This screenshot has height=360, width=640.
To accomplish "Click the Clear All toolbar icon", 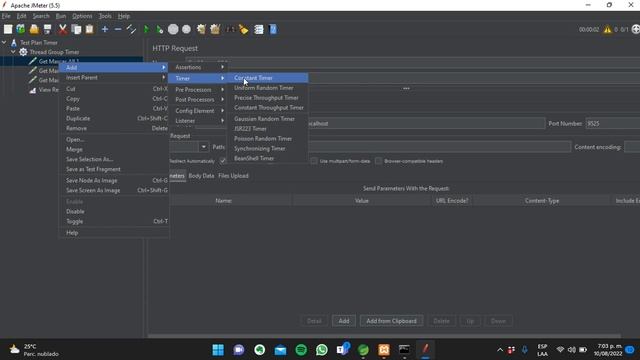I will coord(215,29).
